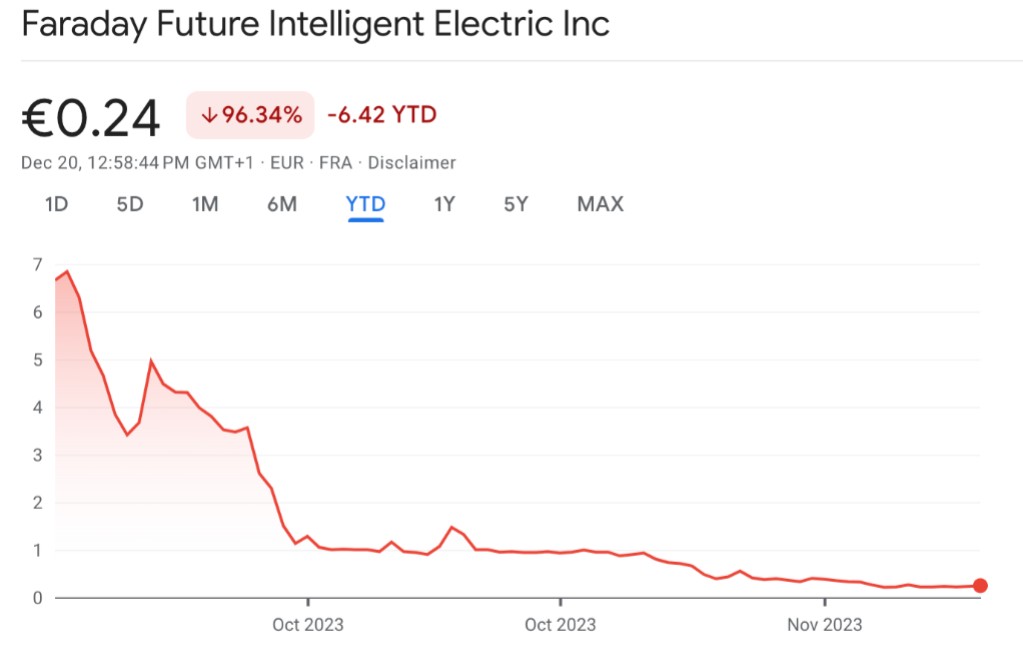1023x657 pixels.
Task: Click the 96.34% change badge
Action: pos(251,115)
